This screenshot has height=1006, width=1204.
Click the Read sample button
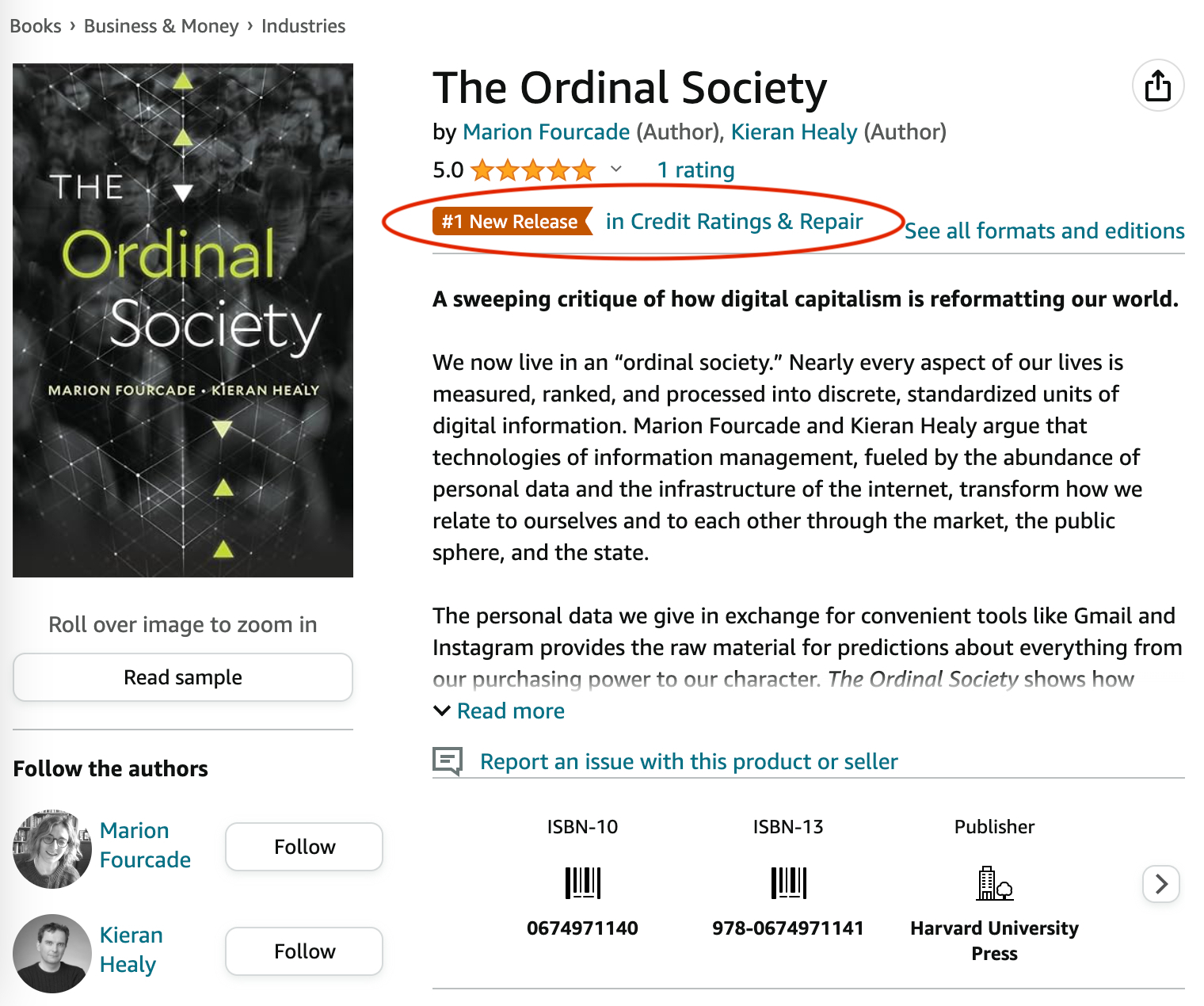183,677
